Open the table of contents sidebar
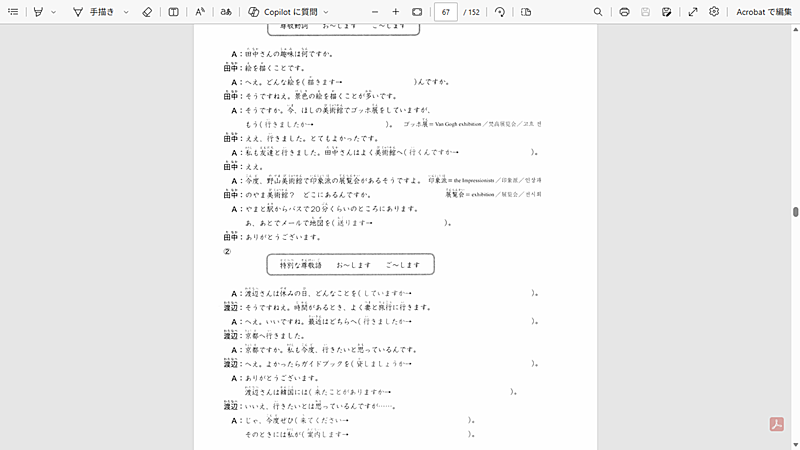 11,12
